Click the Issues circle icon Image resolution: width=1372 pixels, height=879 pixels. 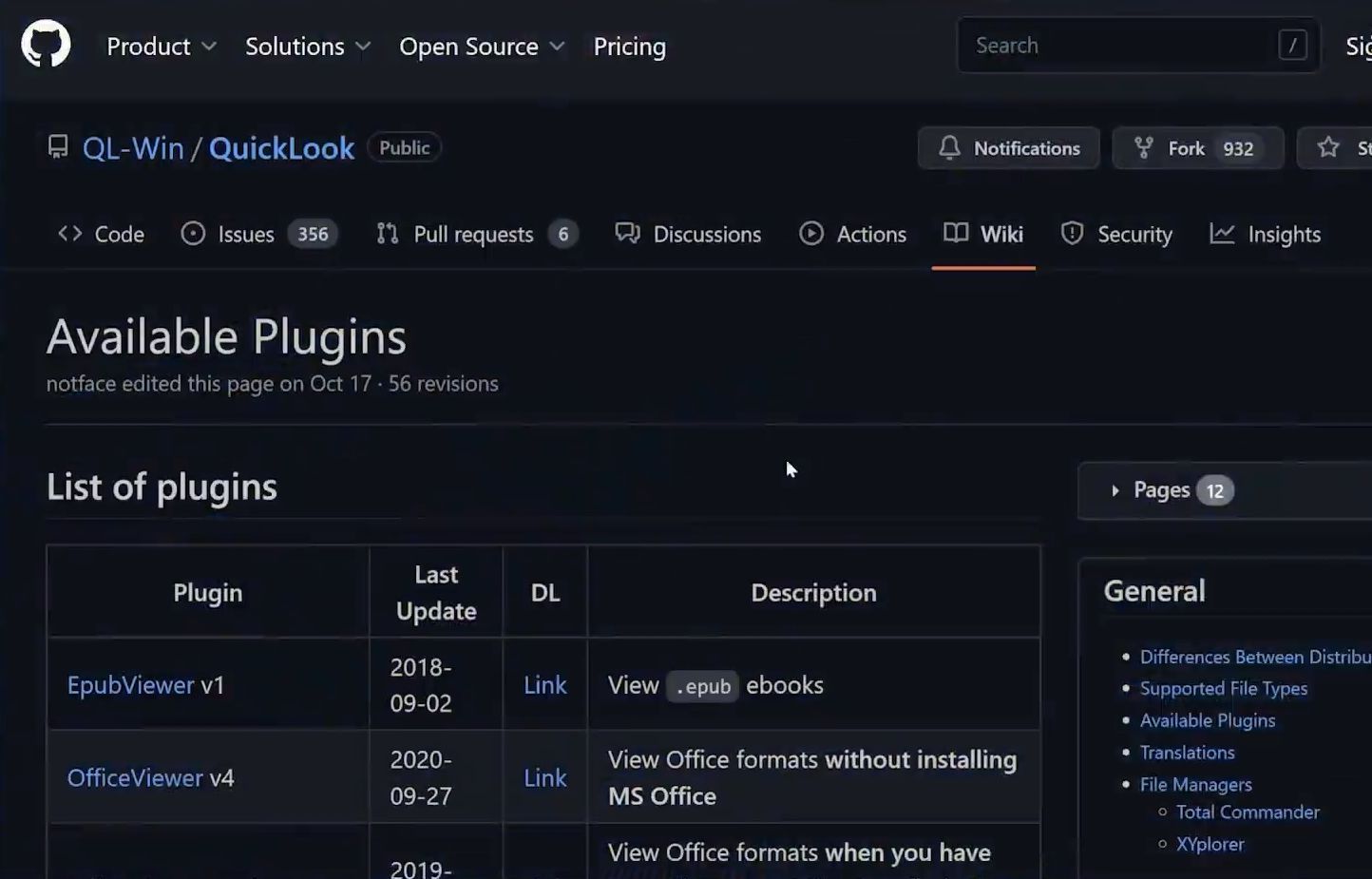coord(193,234)
